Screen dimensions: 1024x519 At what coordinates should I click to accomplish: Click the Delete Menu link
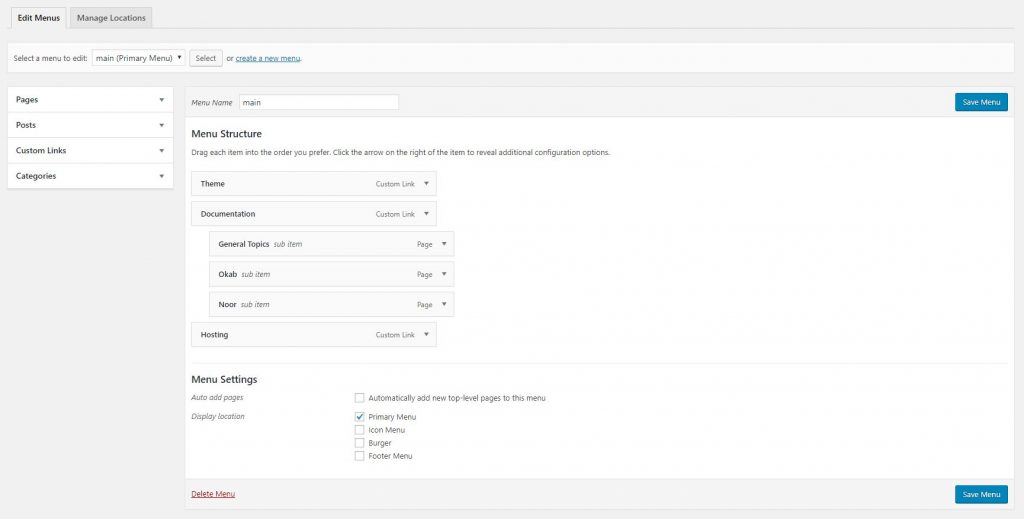click(213, 494)
